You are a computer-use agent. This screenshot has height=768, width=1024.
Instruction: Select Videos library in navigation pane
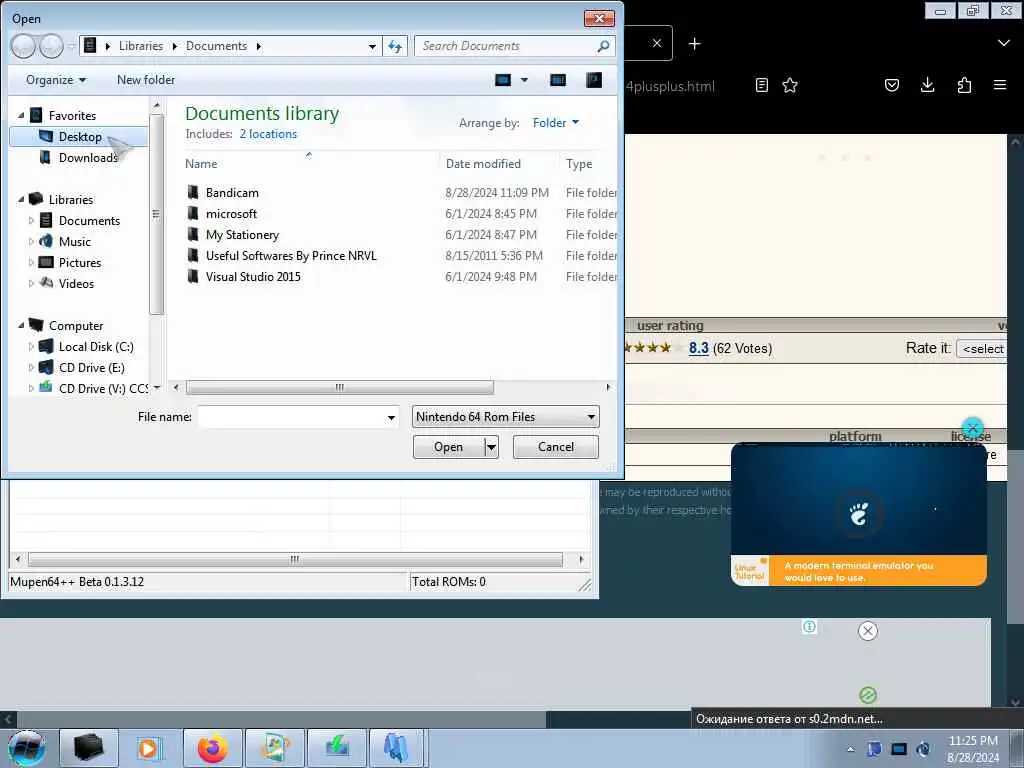tap(76, 283)
